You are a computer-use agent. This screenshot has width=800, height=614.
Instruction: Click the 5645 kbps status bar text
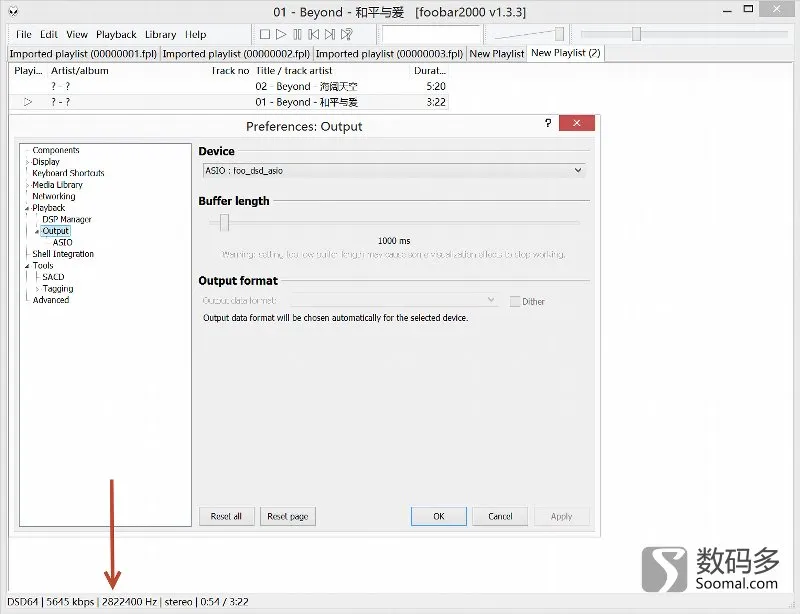(x=70, y=602)
